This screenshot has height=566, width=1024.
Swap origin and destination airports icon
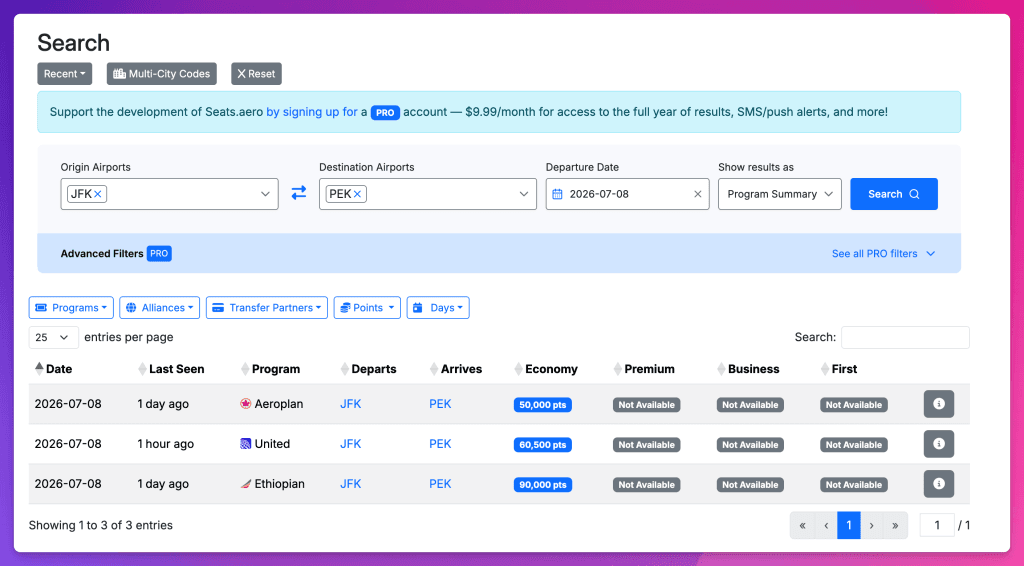coord(298,193)
